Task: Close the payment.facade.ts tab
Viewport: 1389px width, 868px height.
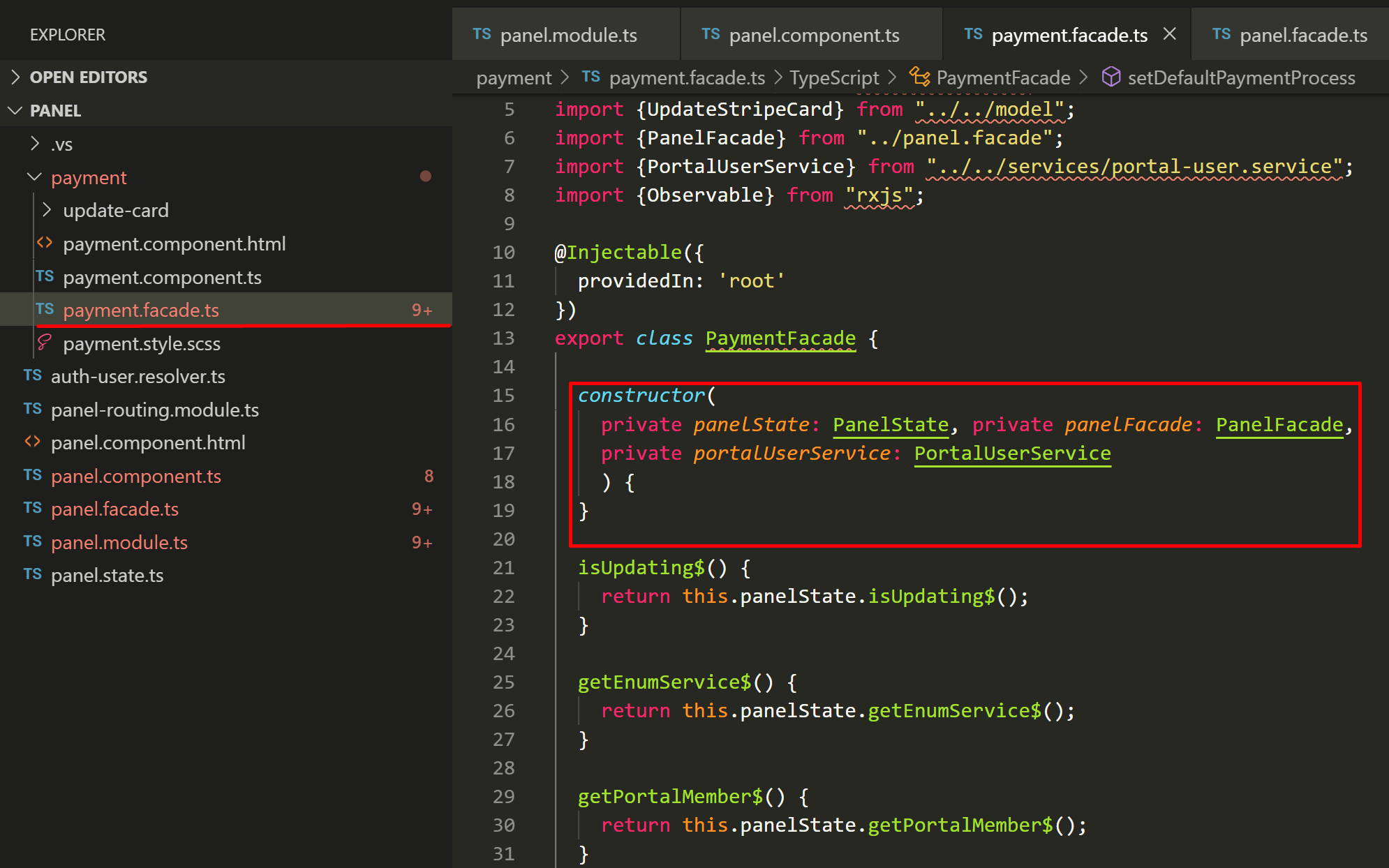Action: tap(1170, 34)
